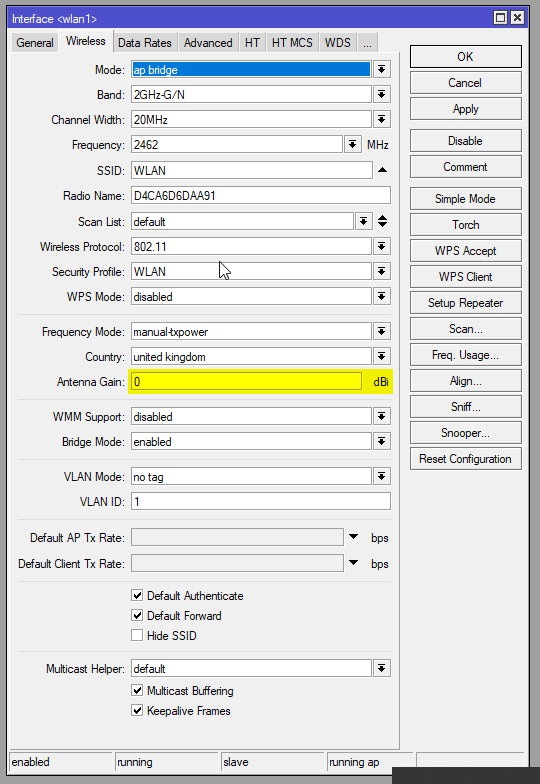Screen dimensions: 540x784
Task: Click the Disable button
Action: (466, 140)
